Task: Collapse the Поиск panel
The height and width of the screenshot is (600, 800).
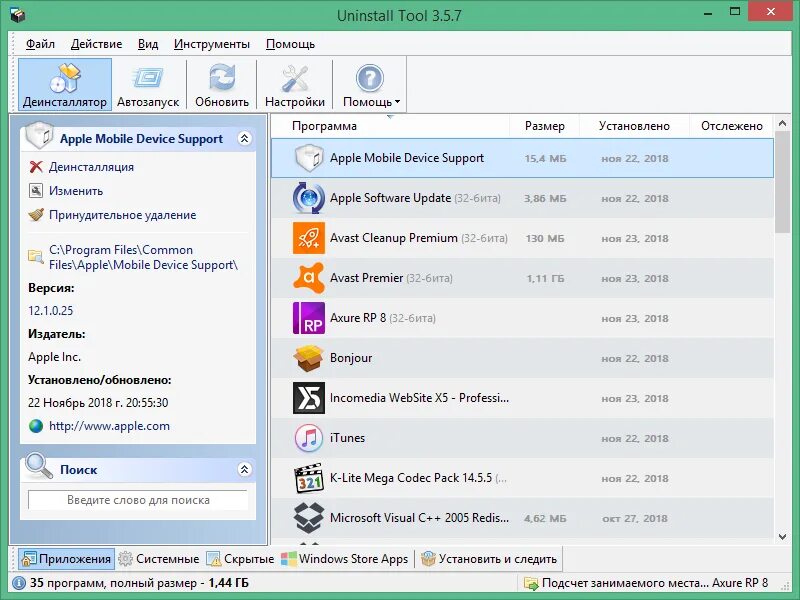Action: pos(244,469)
